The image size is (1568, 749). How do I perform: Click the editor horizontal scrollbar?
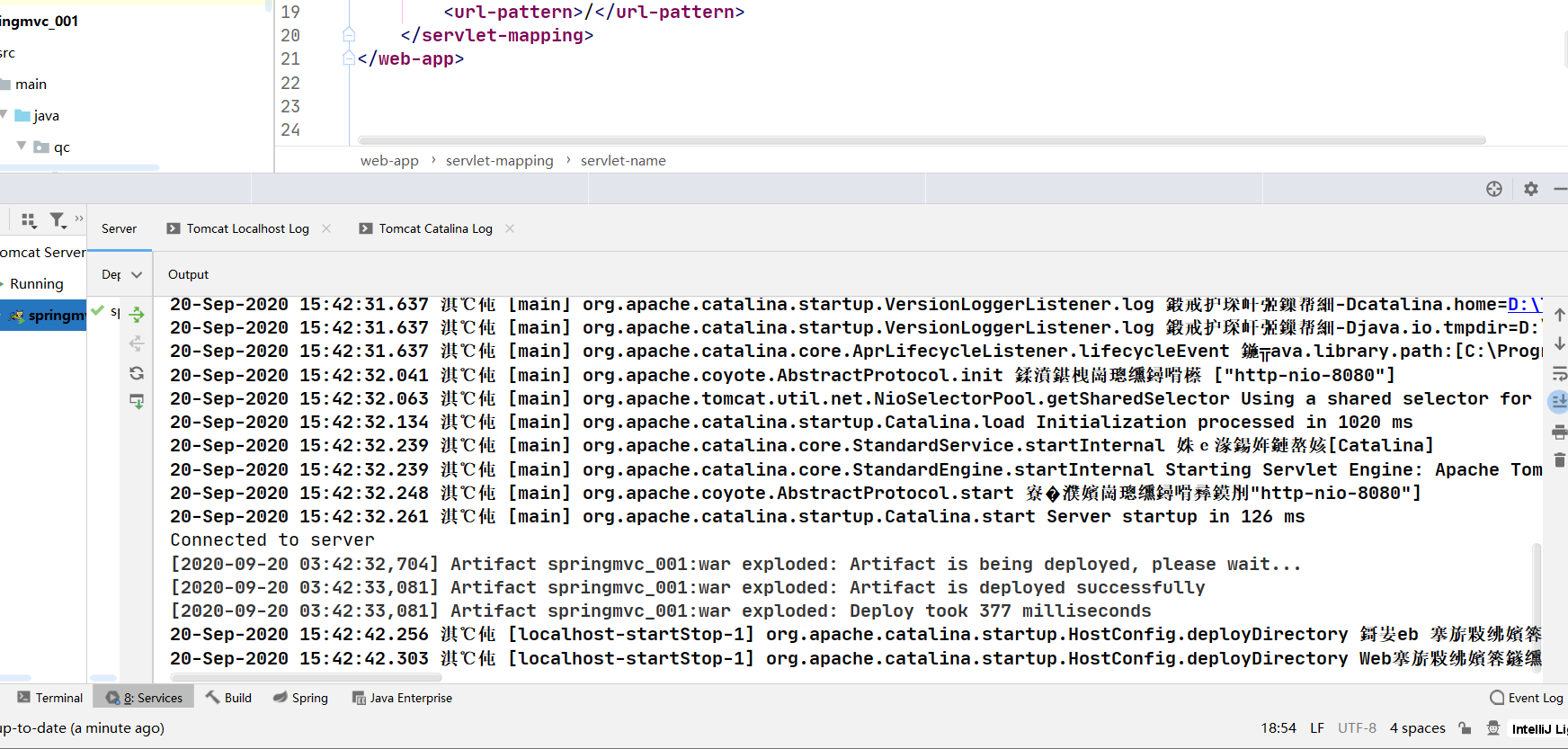[x=922, y=140]
